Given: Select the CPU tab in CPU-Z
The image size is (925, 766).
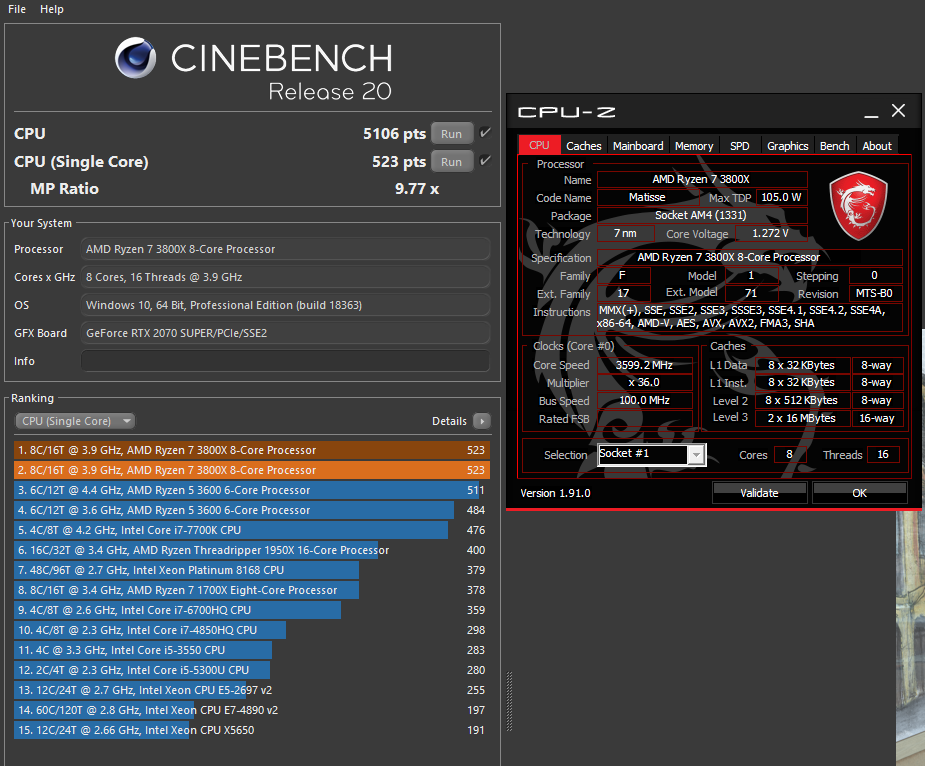Looking at the screenshot, I should pyautogui.click(x=539, y=145).
